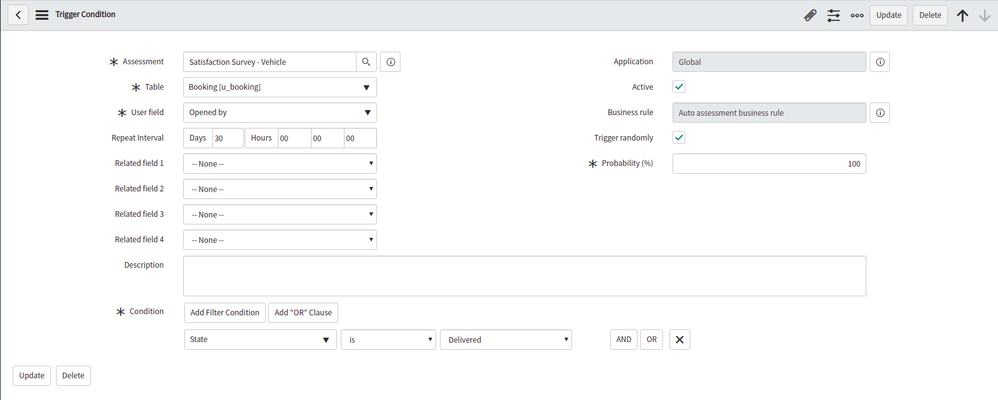Image resolution: width=998 pixels, height=400 pixels.
Task: Click the Assessment field label
Action: [143, 61]
